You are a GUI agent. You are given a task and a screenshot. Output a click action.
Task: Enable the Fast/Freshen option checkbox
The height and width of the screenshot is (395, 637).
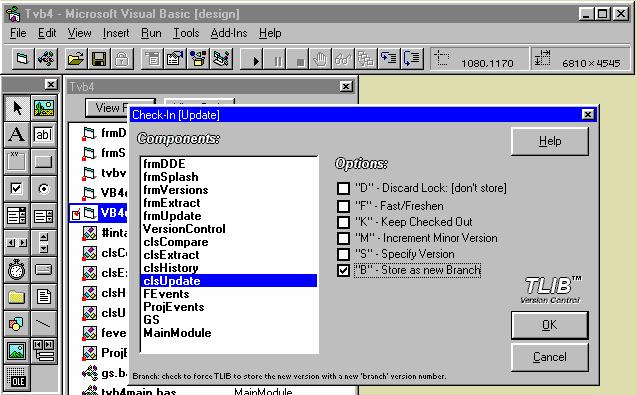[343, 206]
